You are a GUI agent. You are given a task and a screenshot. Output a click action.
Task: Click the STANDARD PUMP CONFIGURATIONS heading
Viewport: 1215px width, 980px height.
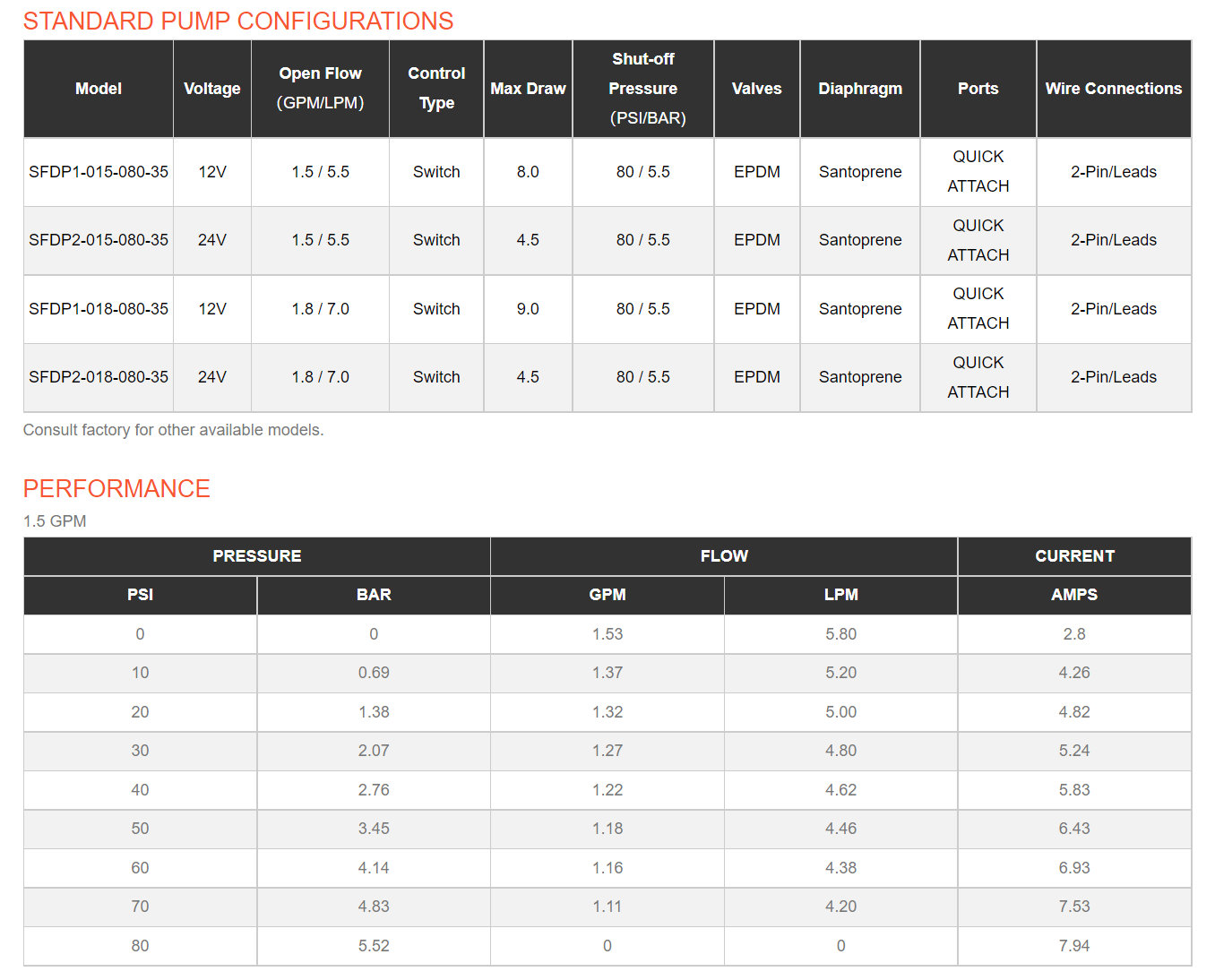[x=238, y=21]
